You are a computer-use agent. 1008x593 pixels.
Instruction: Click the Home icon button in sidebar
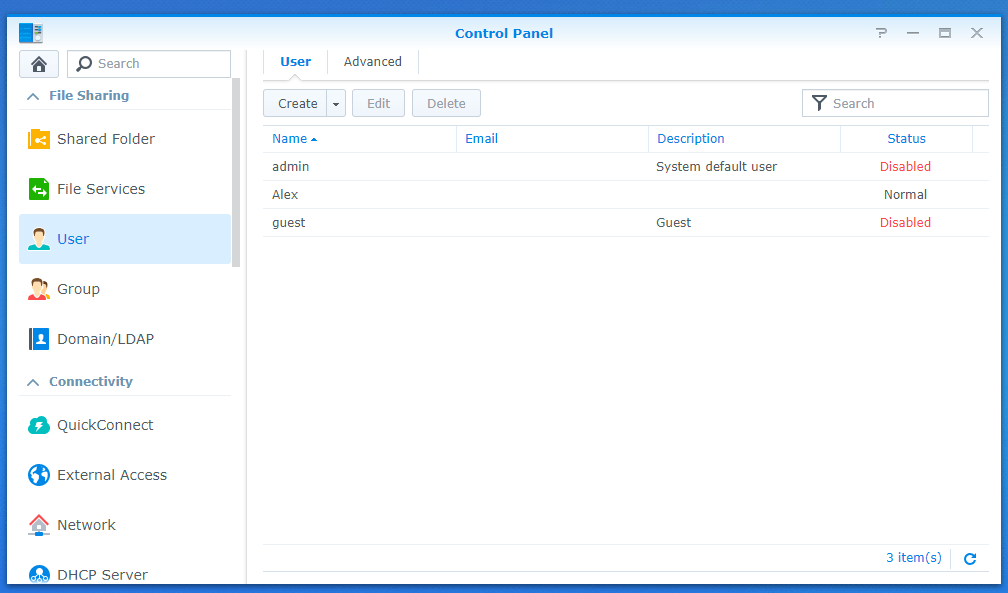(x=39, y=64)
